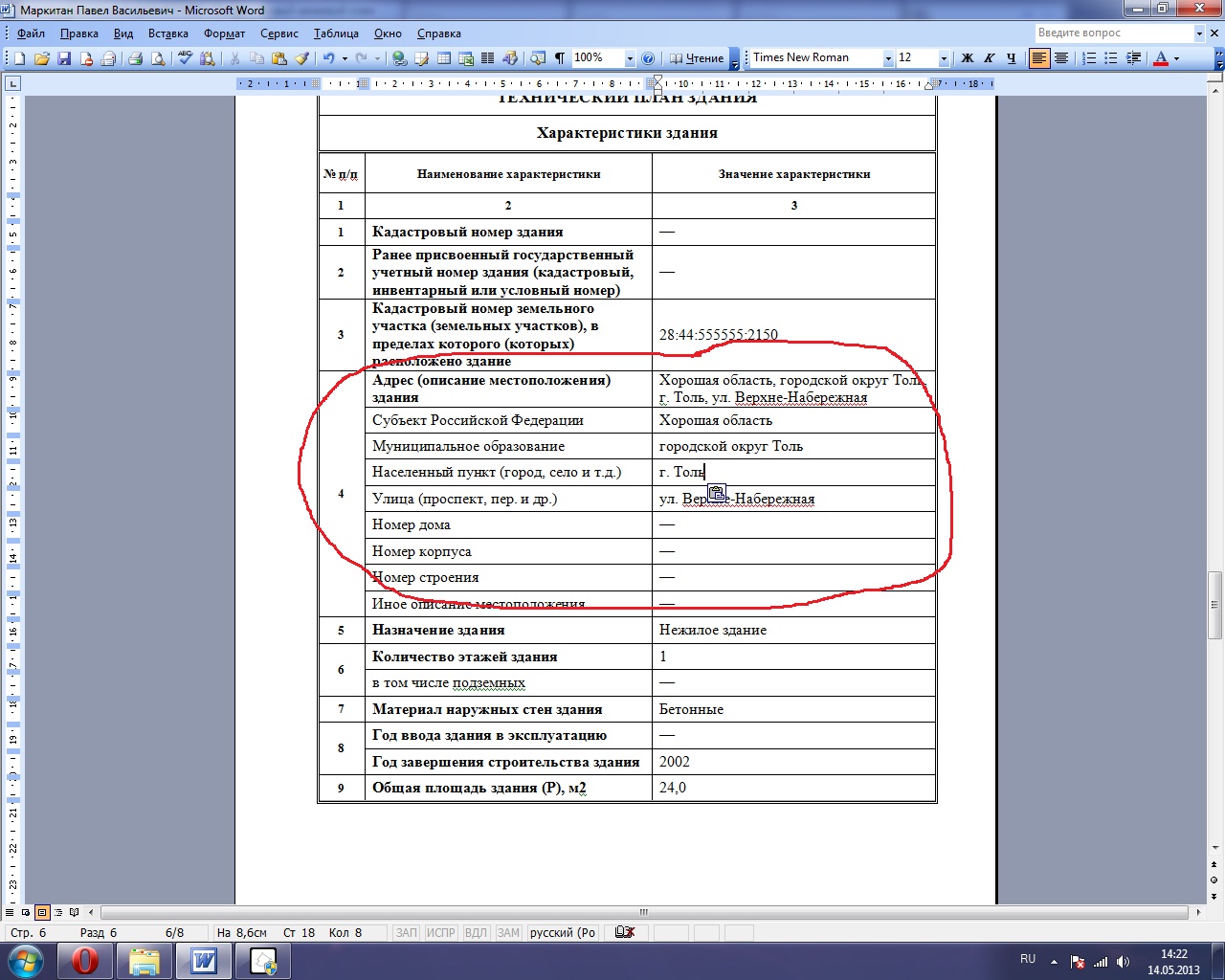Toggle the paragraph marks (¶) display

(x=560, y=58)
